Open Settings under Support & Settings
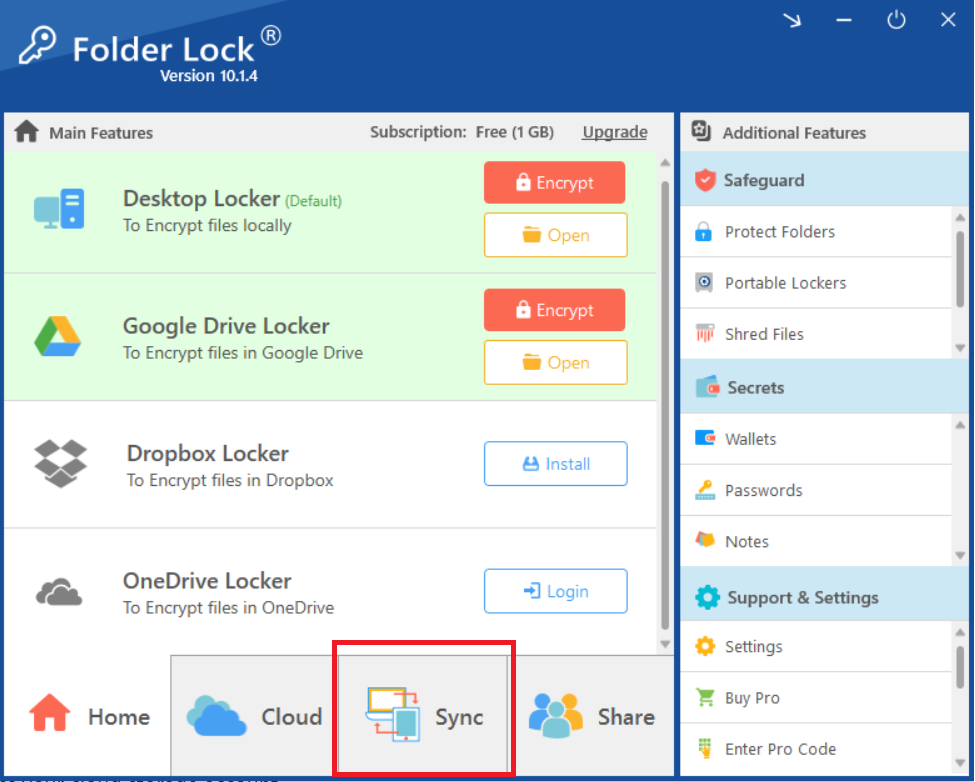The image size is (975, 782). [816, 646]
